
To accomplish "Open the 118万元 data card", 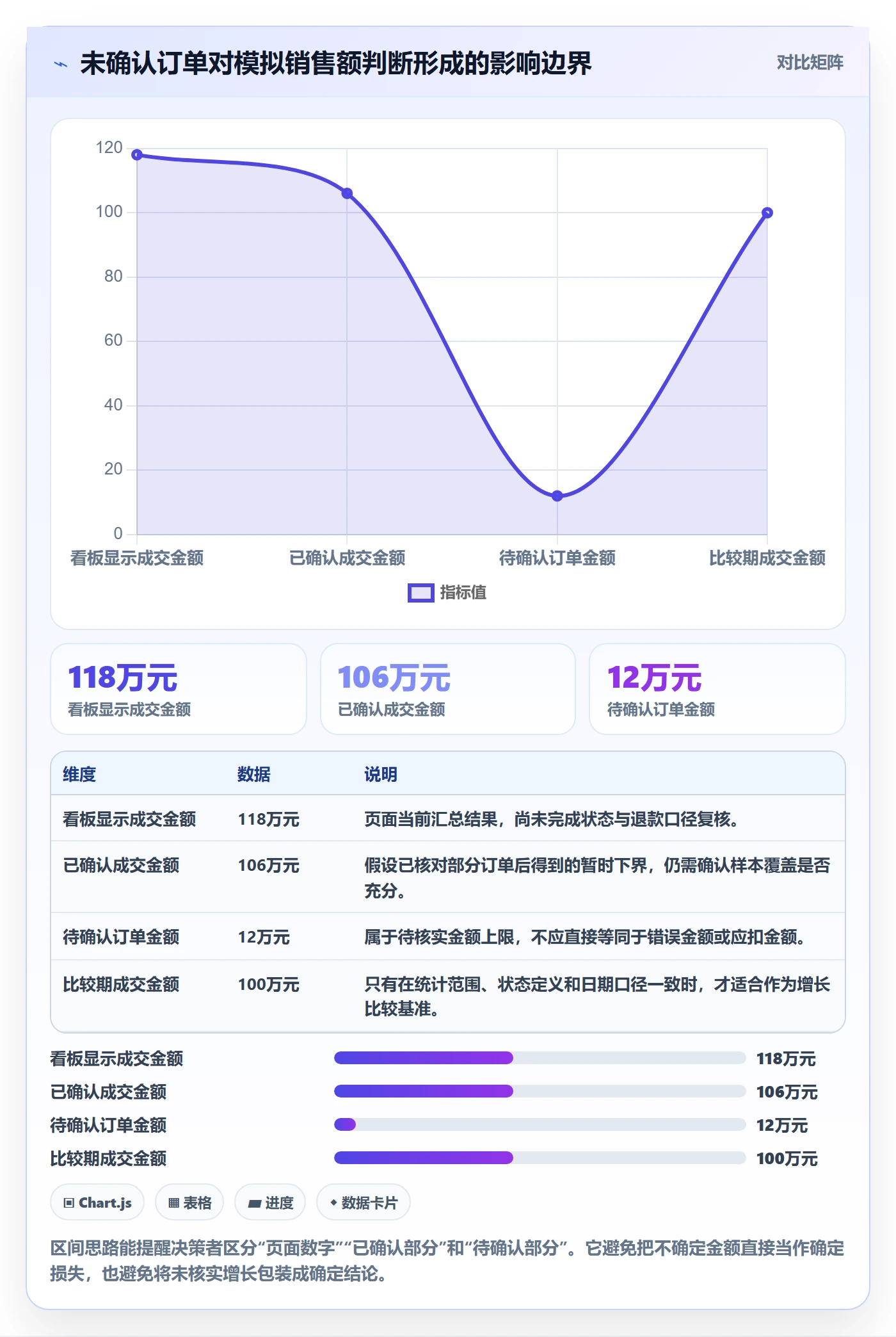I will click(179, 689).
